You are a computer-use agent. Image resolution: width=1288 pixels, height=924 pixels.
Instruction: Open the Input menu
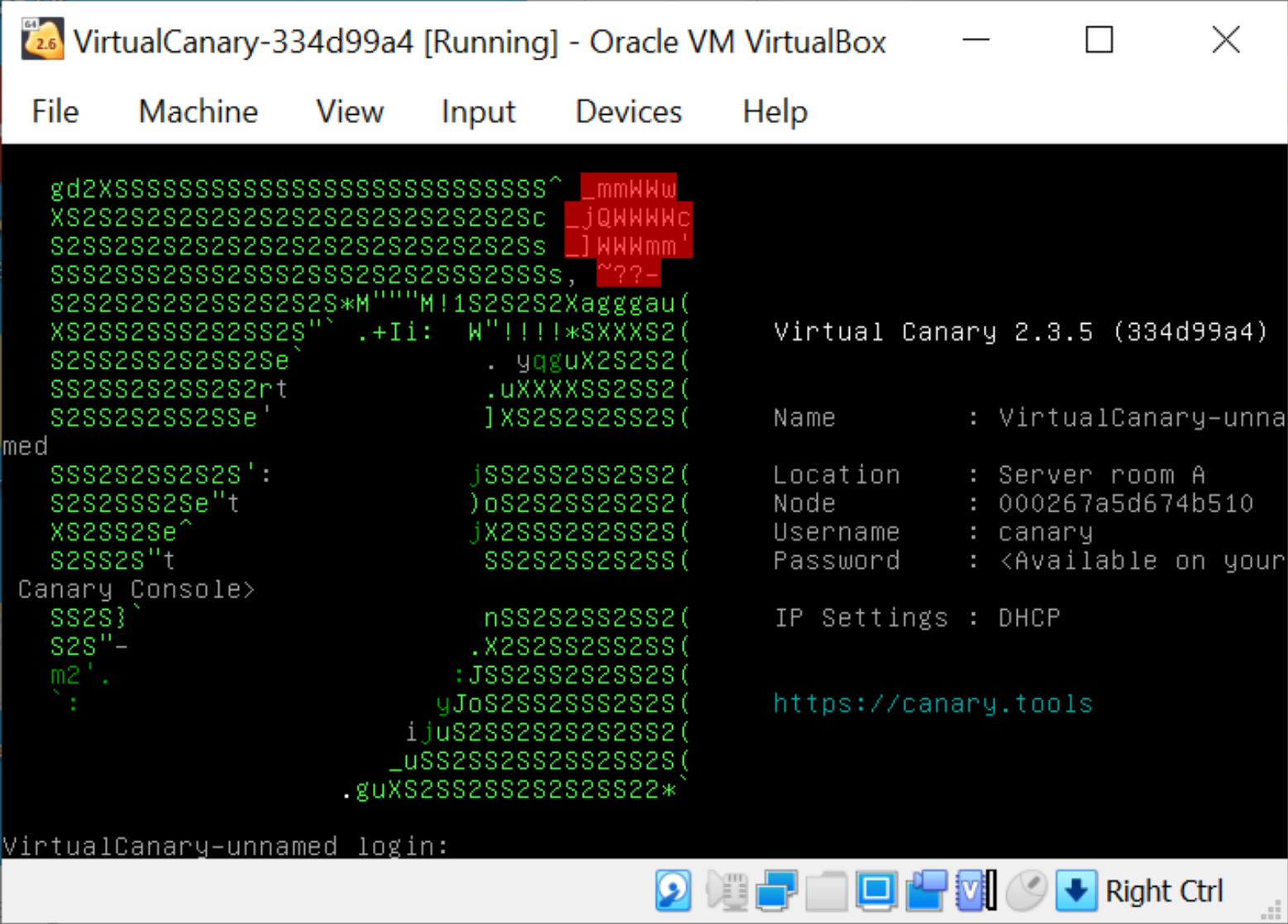[x=479, y=112]
